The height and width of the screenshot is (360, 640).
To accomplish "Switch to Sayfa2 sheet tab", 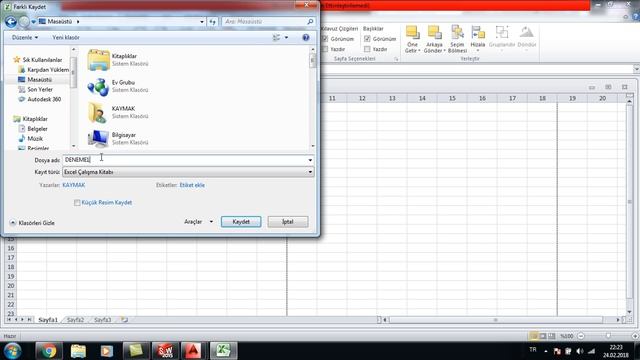I will click(75, 320).
